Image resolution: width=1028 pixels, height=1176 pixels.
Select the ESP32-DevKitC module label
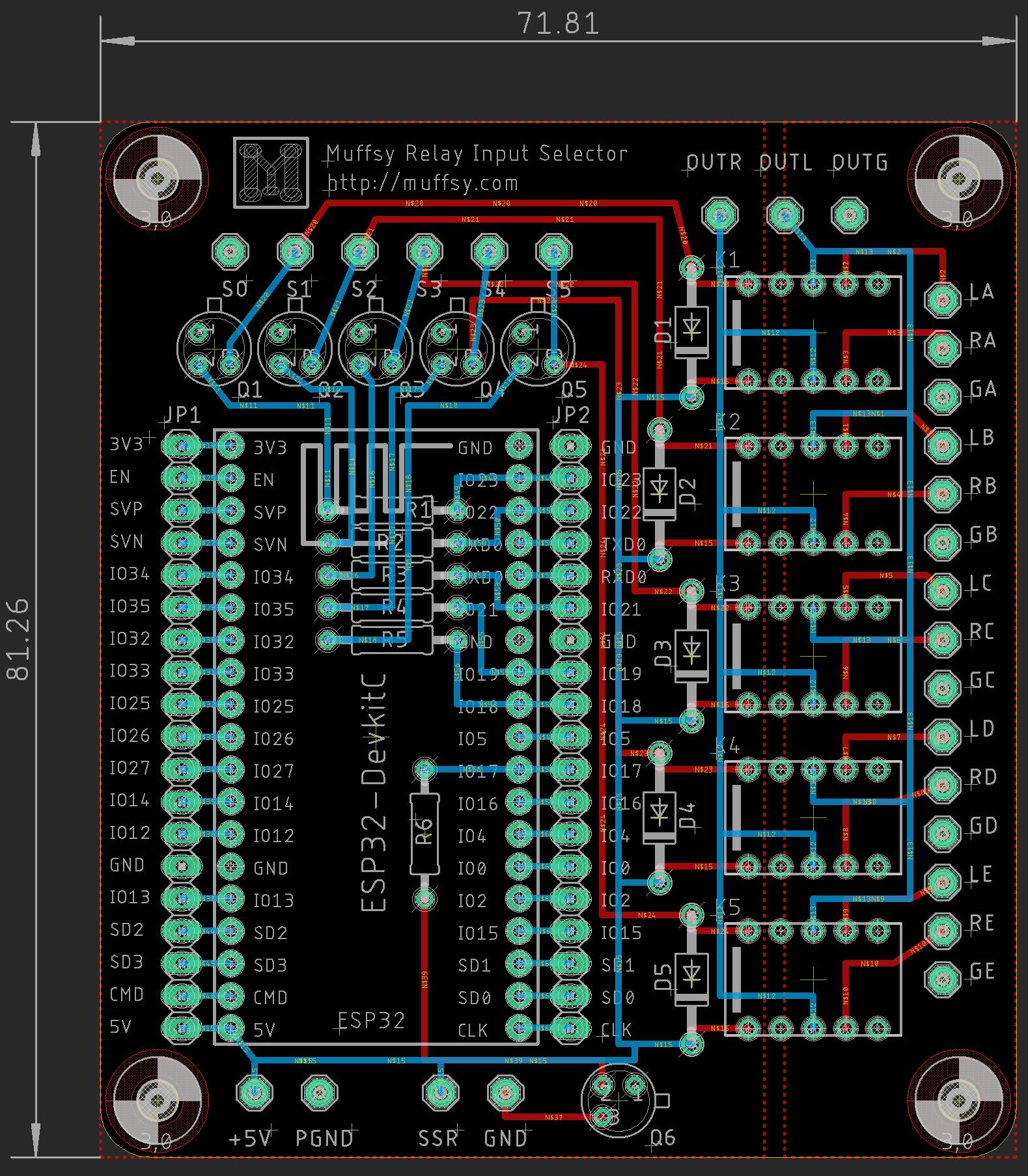tap(374, 791)
